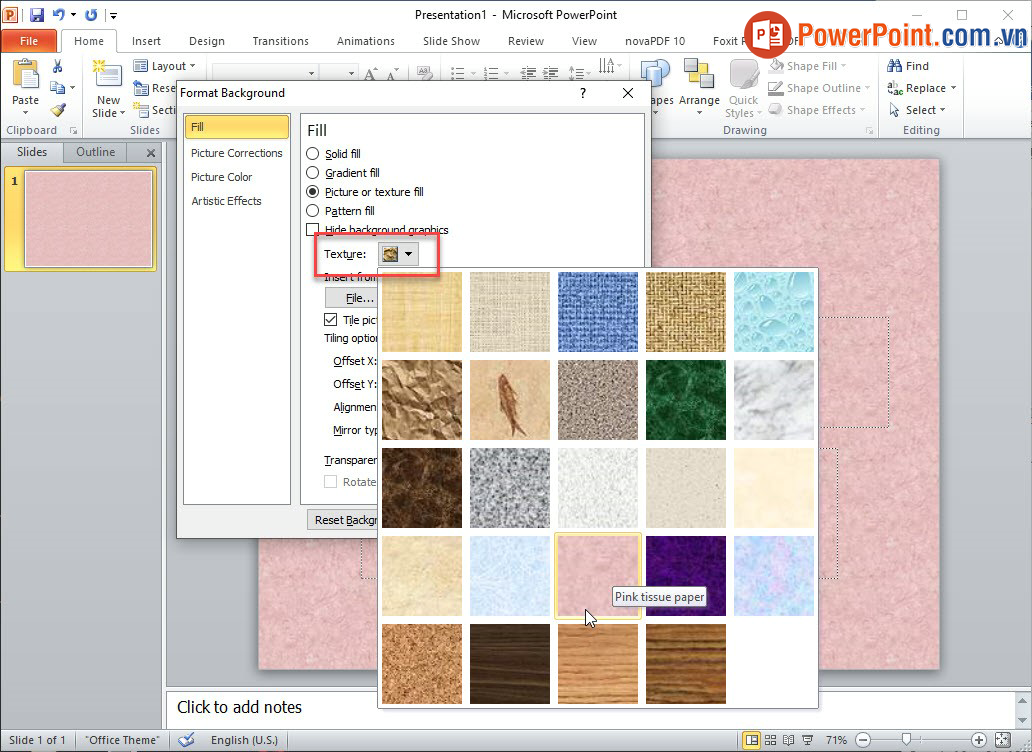
Task: Go to Picture Corrections category
Action: click(236, 153)
